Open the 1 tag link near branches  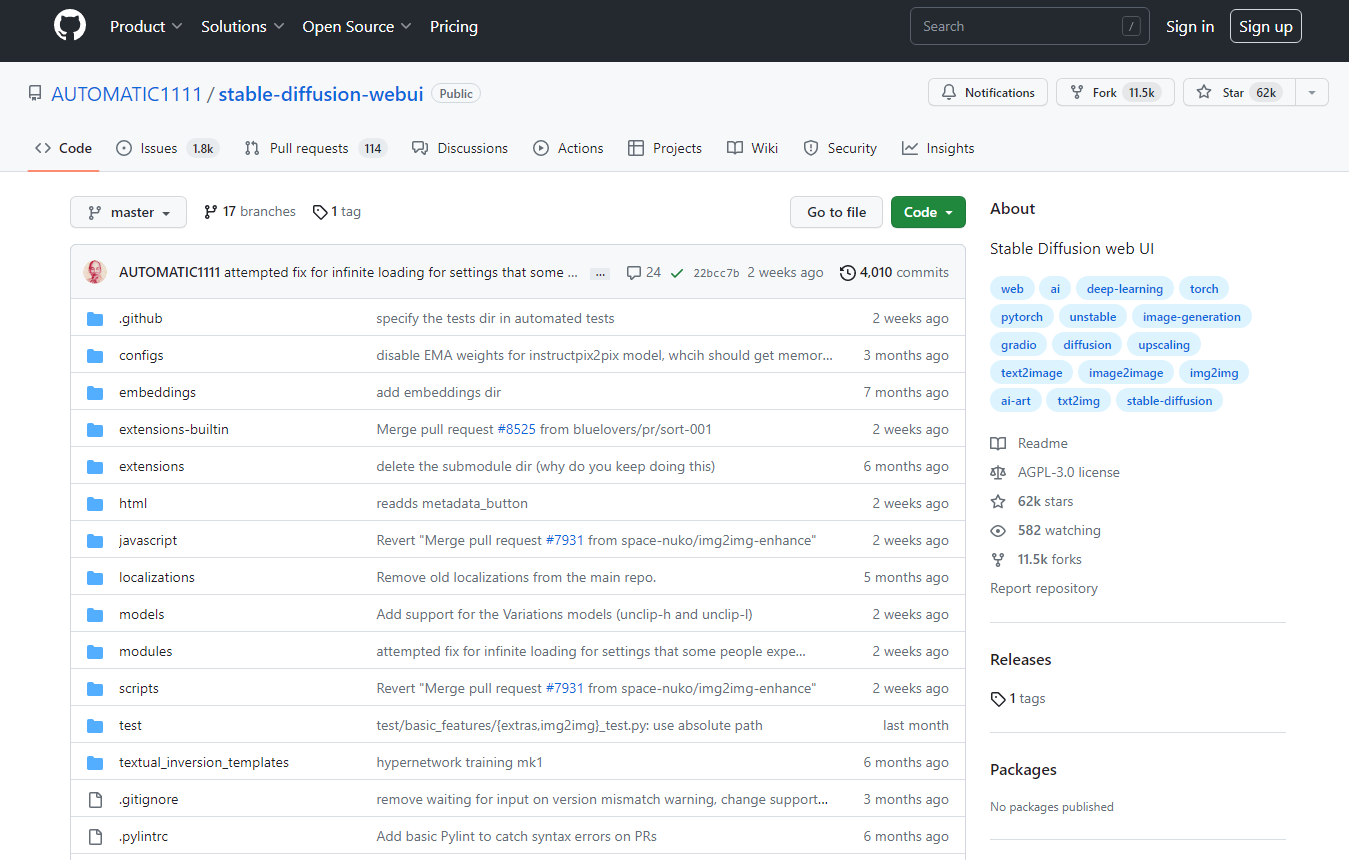pos(337,212)
